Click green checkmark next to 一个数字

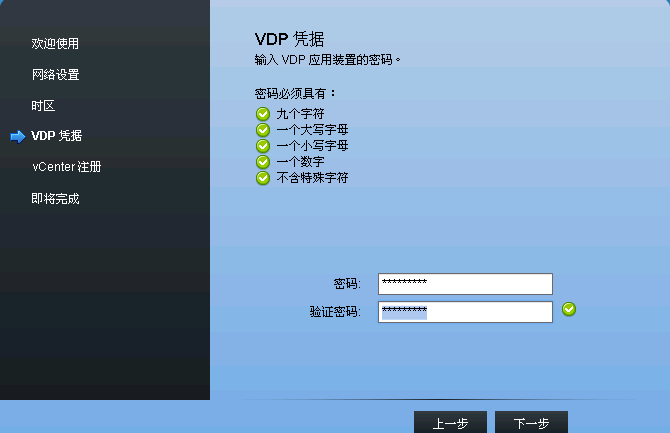[x=263, y=162]
